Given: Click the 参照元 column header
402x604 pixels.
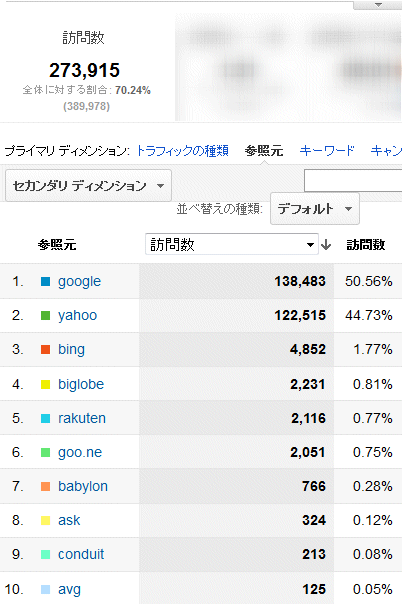Looking at the screenshot, I should [57, 245].
